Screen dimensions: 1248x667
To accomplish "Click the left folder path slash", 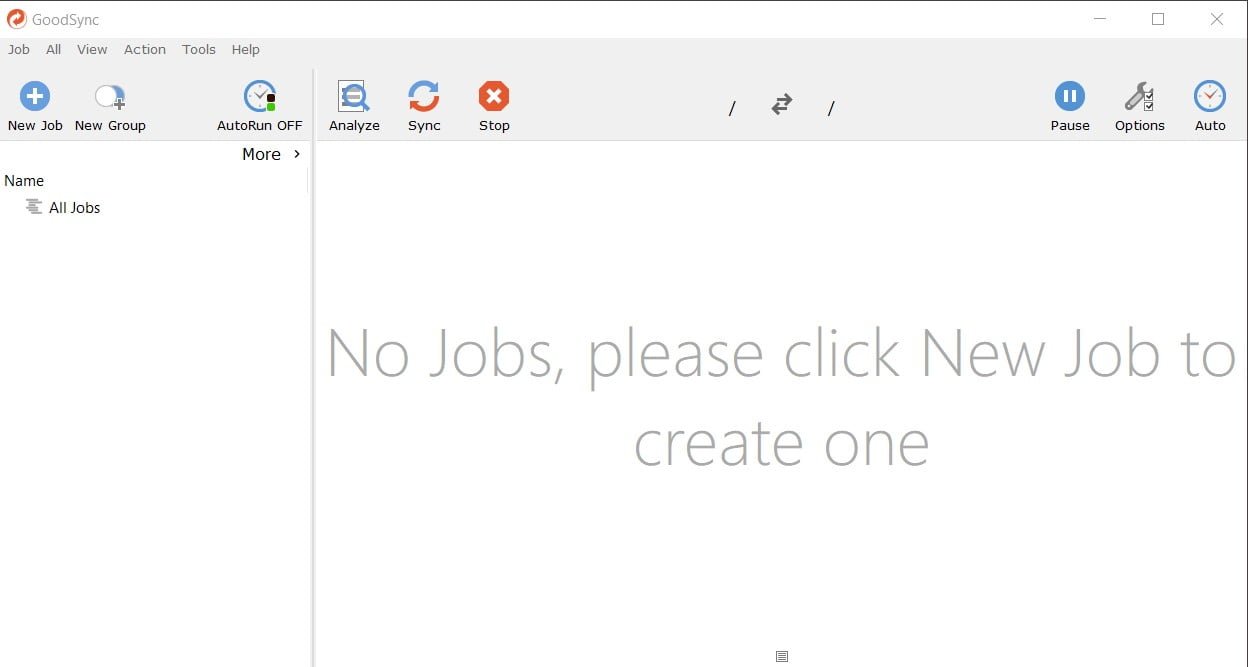I will pos(732,108).
